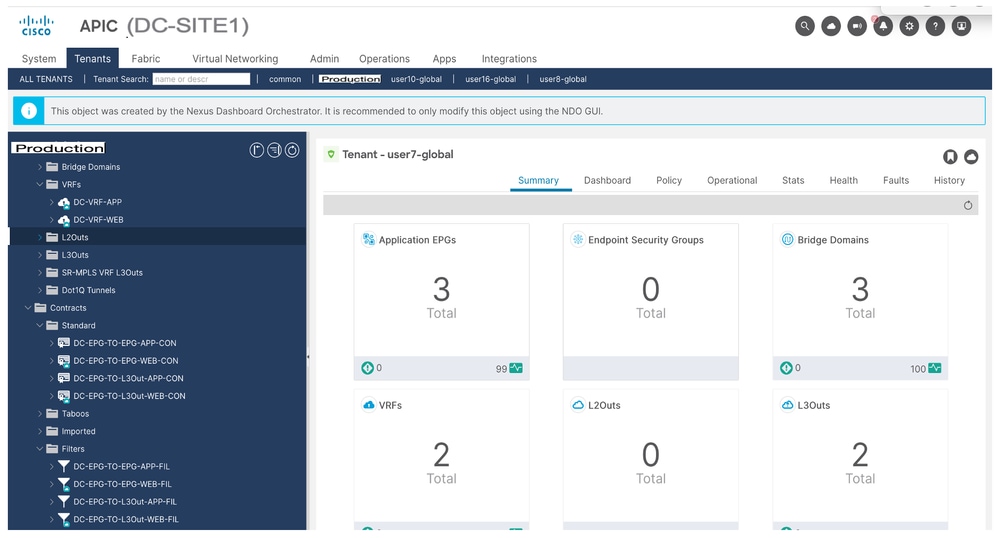Click the DC-VRF-APP VRF icon

[64, 202]
